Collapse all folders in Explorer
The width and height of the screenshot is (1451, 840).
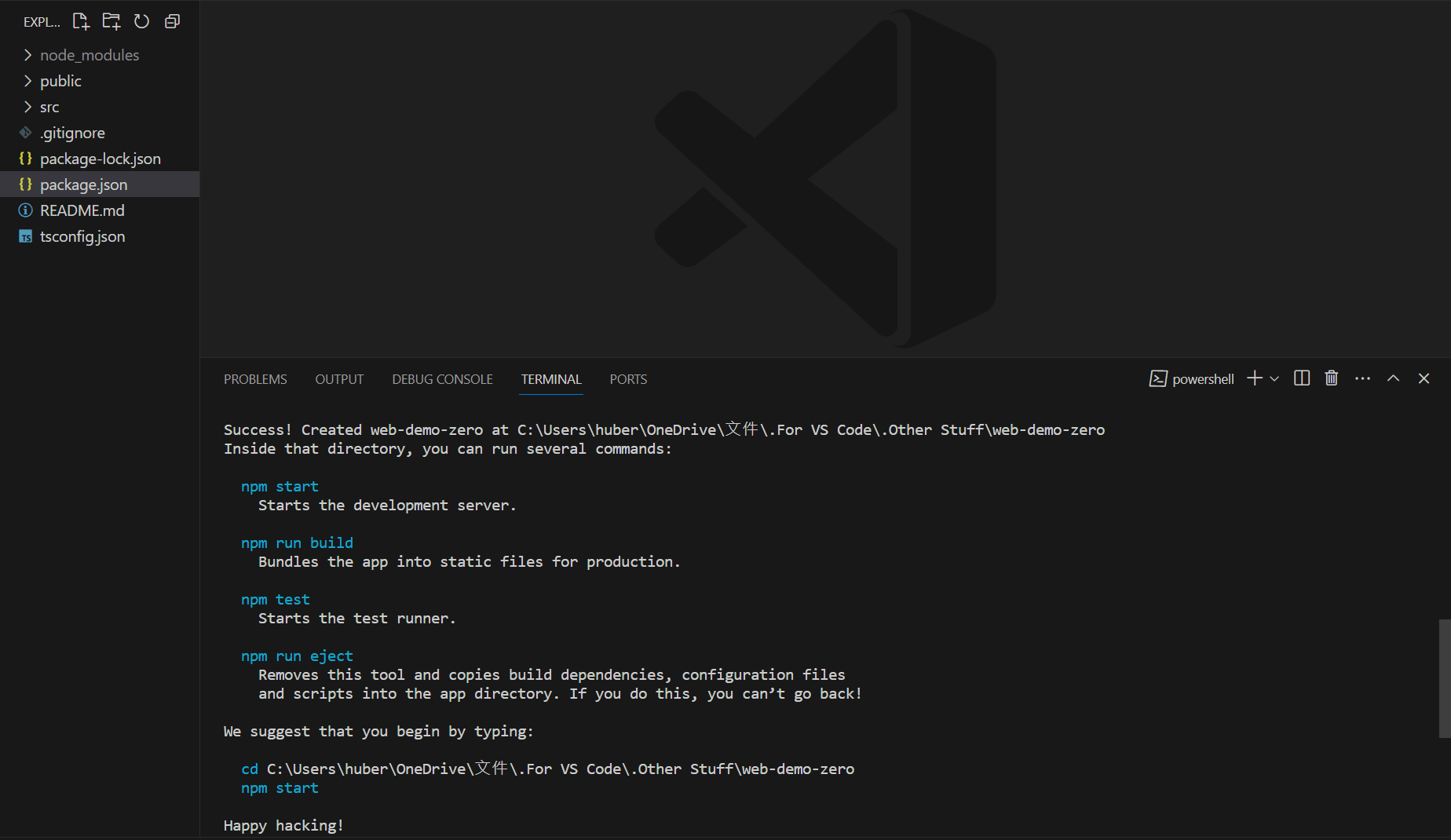(172, 21)
